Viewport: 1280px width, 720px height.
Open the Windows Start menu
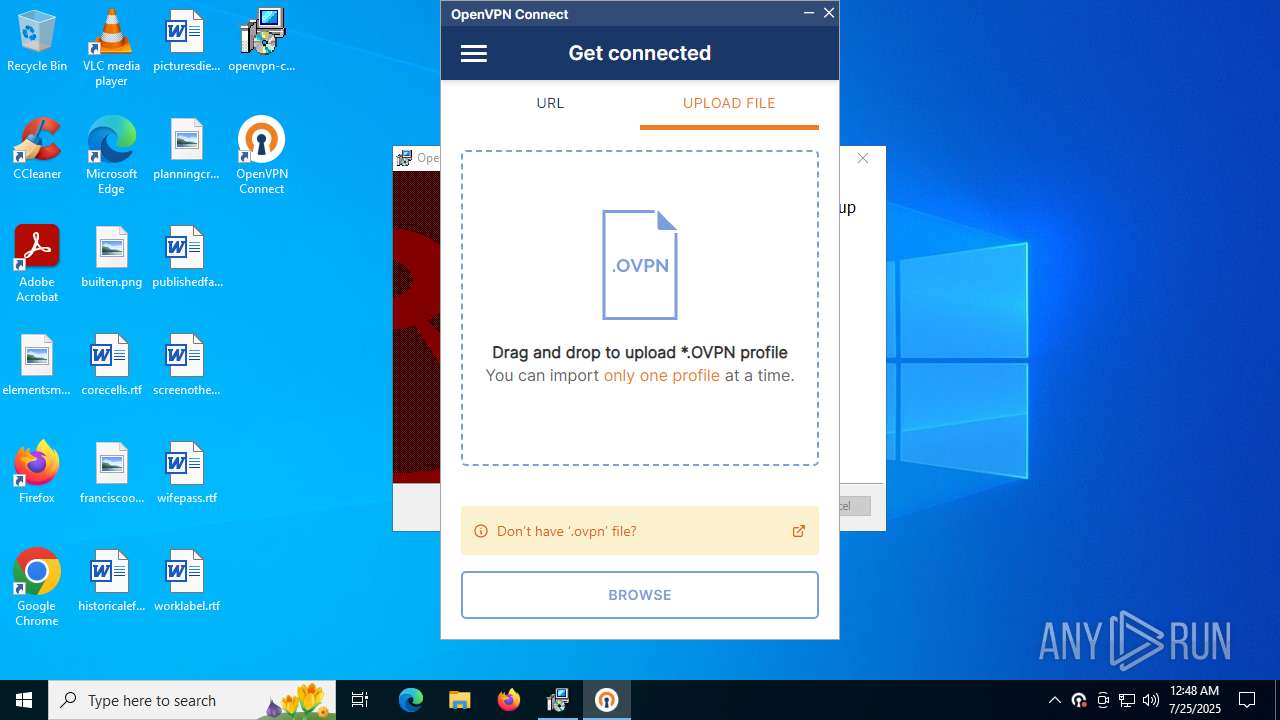(24, 700)
